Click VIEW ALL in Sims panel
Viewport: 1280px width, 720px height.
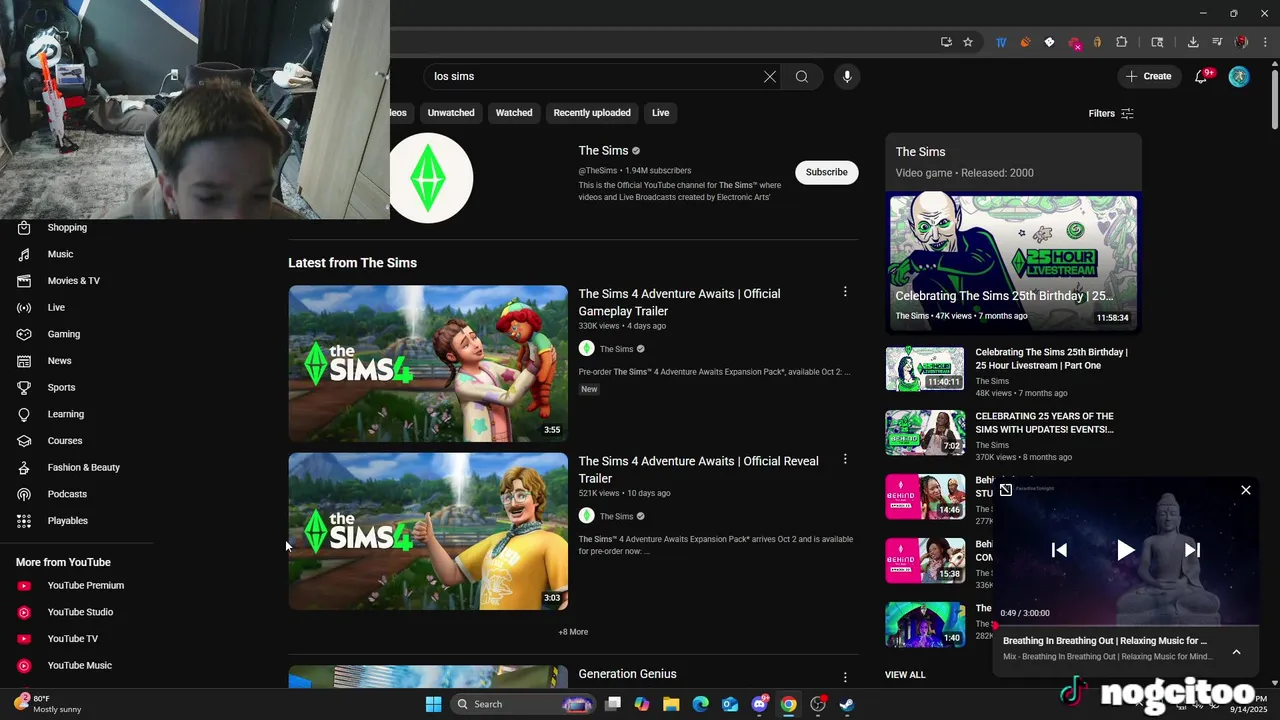pos(905,675)
